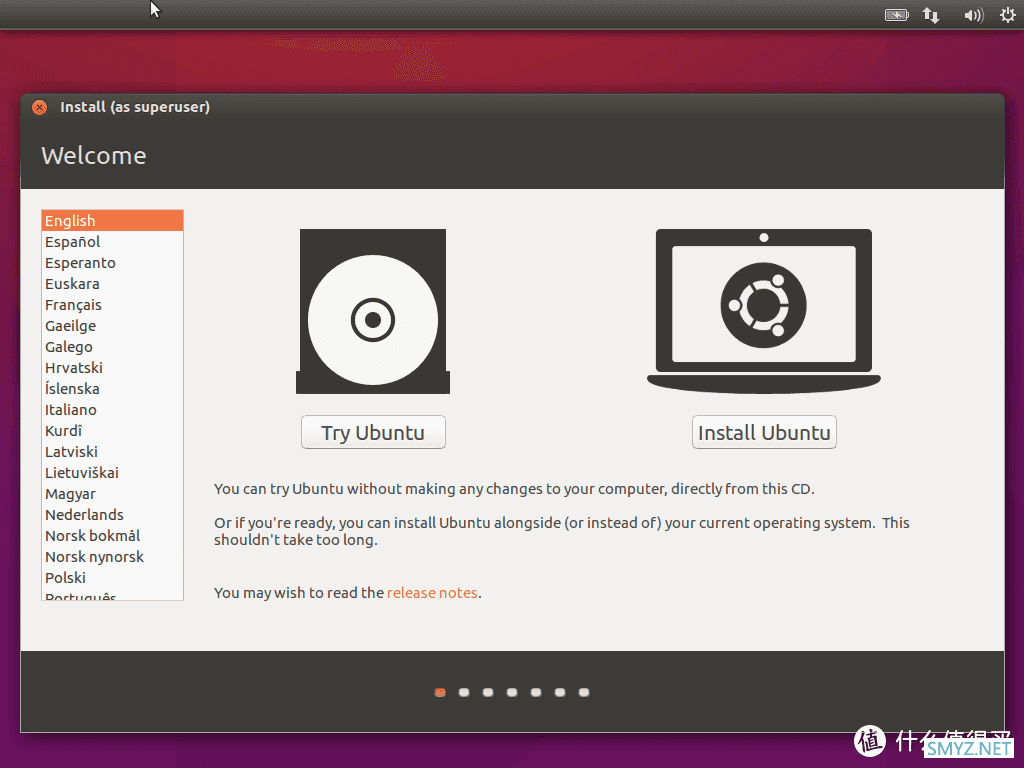Select Lietuviškai language
The height and width of the screenshot is (768, 1024).
pyautogui.click(x=112, y=472)
